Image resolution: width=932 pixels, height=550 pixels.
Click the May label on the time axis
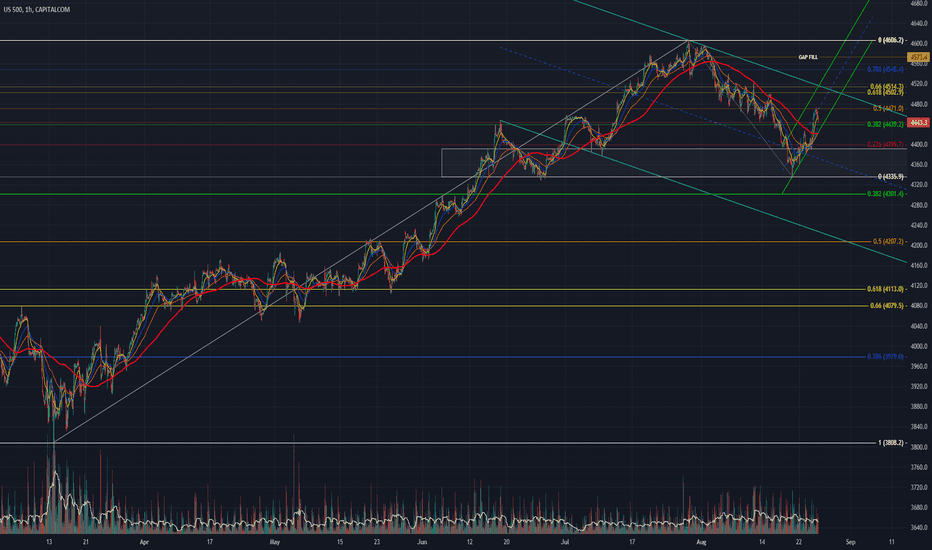(275, 542)
